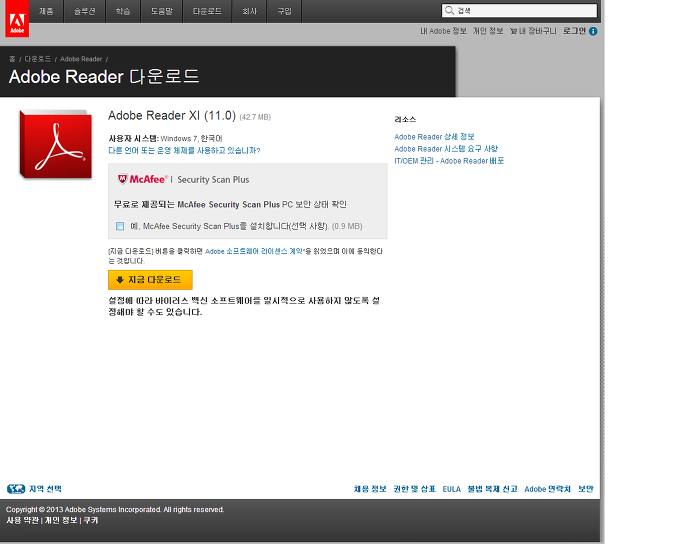The image size is (693, 544).
Task: Open the 다운로드 menu
Action: [x=207, y=11]
